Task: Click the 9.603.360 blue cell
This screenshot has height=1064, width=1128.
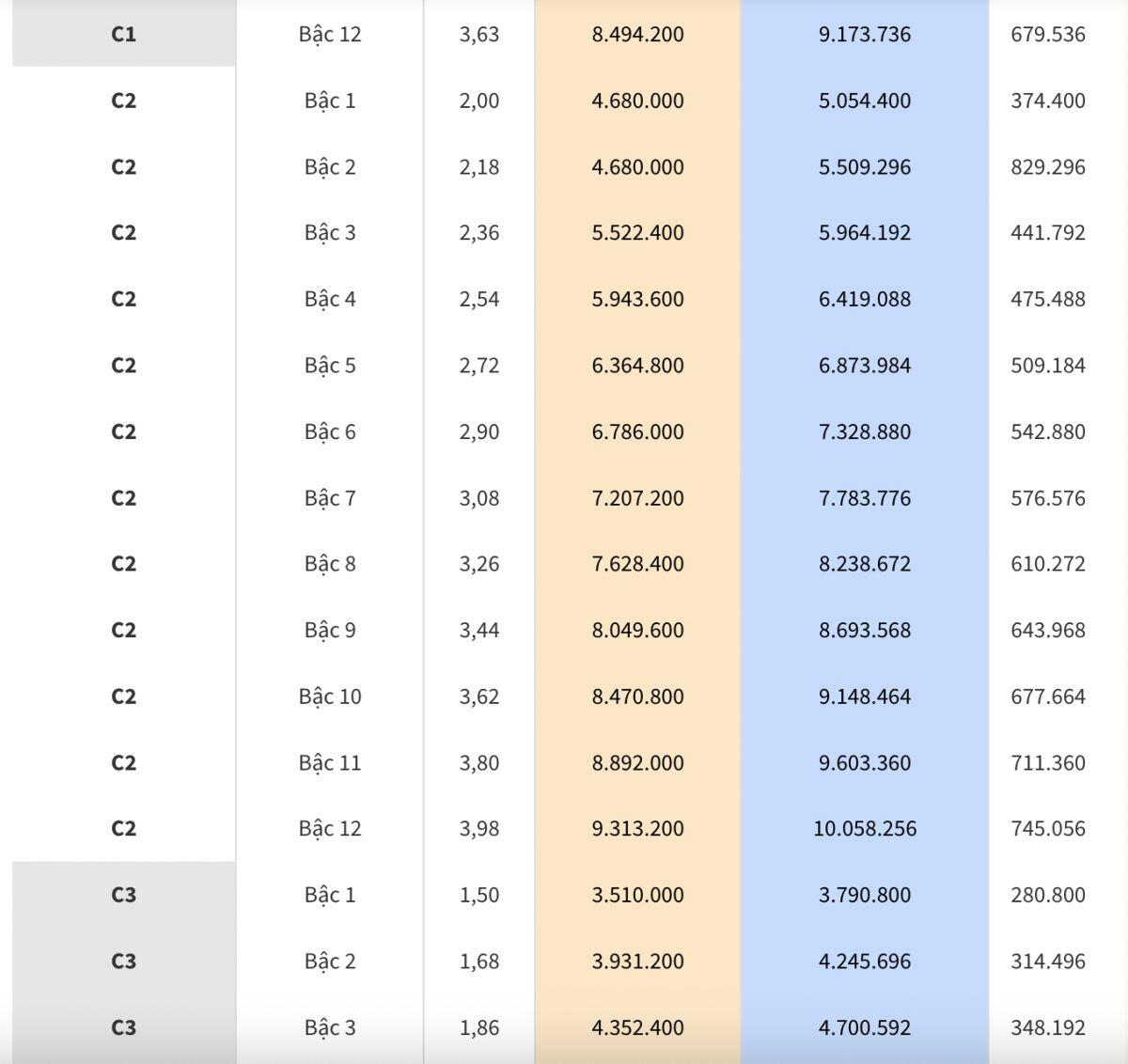Action: click(865, 762)
